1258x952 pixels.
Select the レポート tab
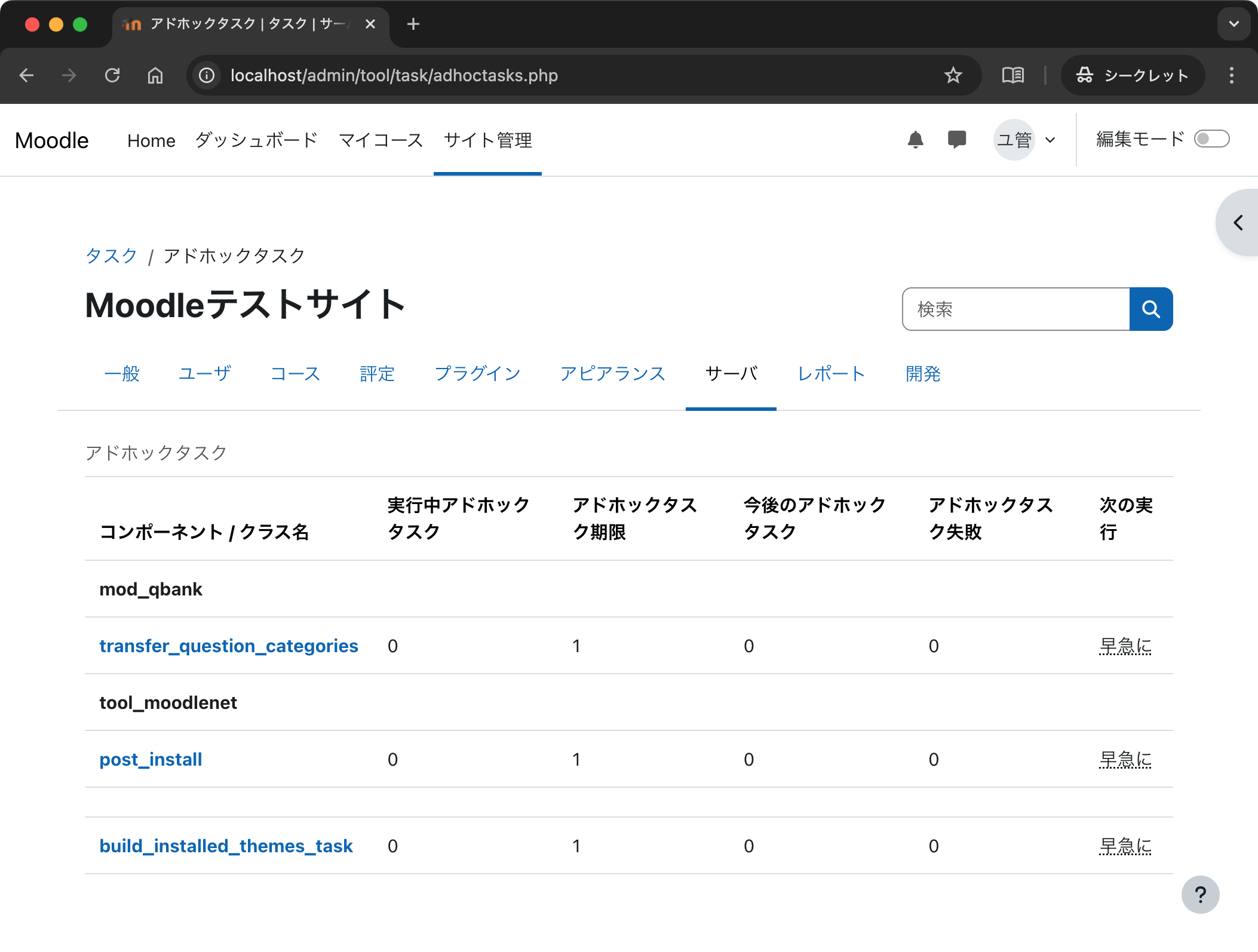click(831, 374)
